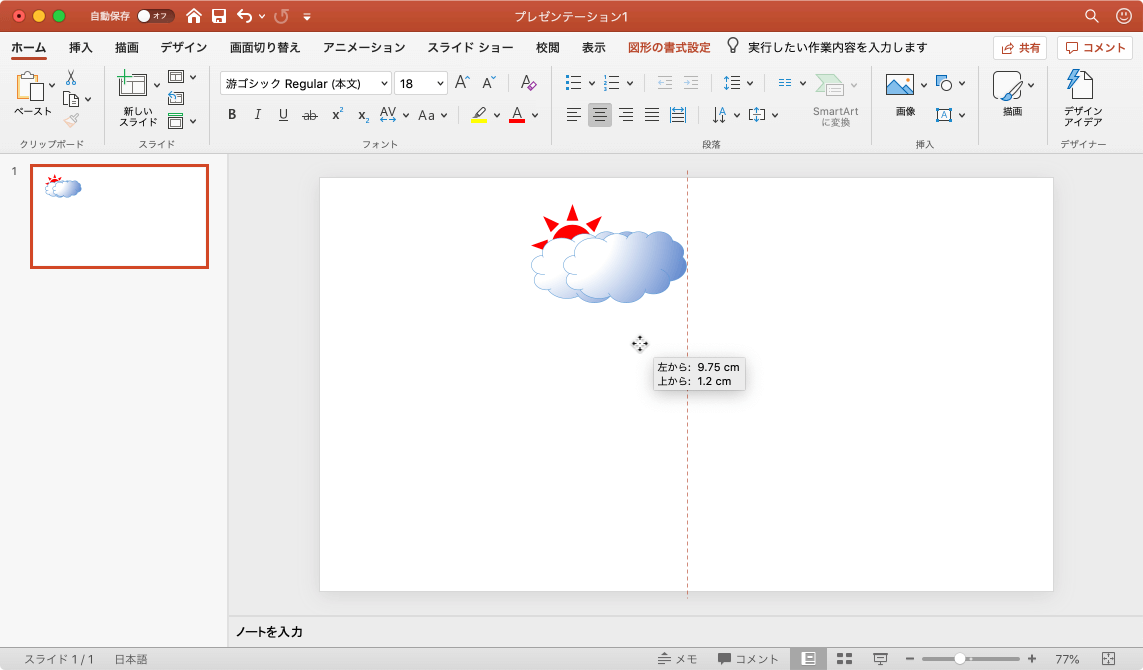Toggle the AutoSave (自動保存) switch
1143x670 pixels.
pos(155,16)
